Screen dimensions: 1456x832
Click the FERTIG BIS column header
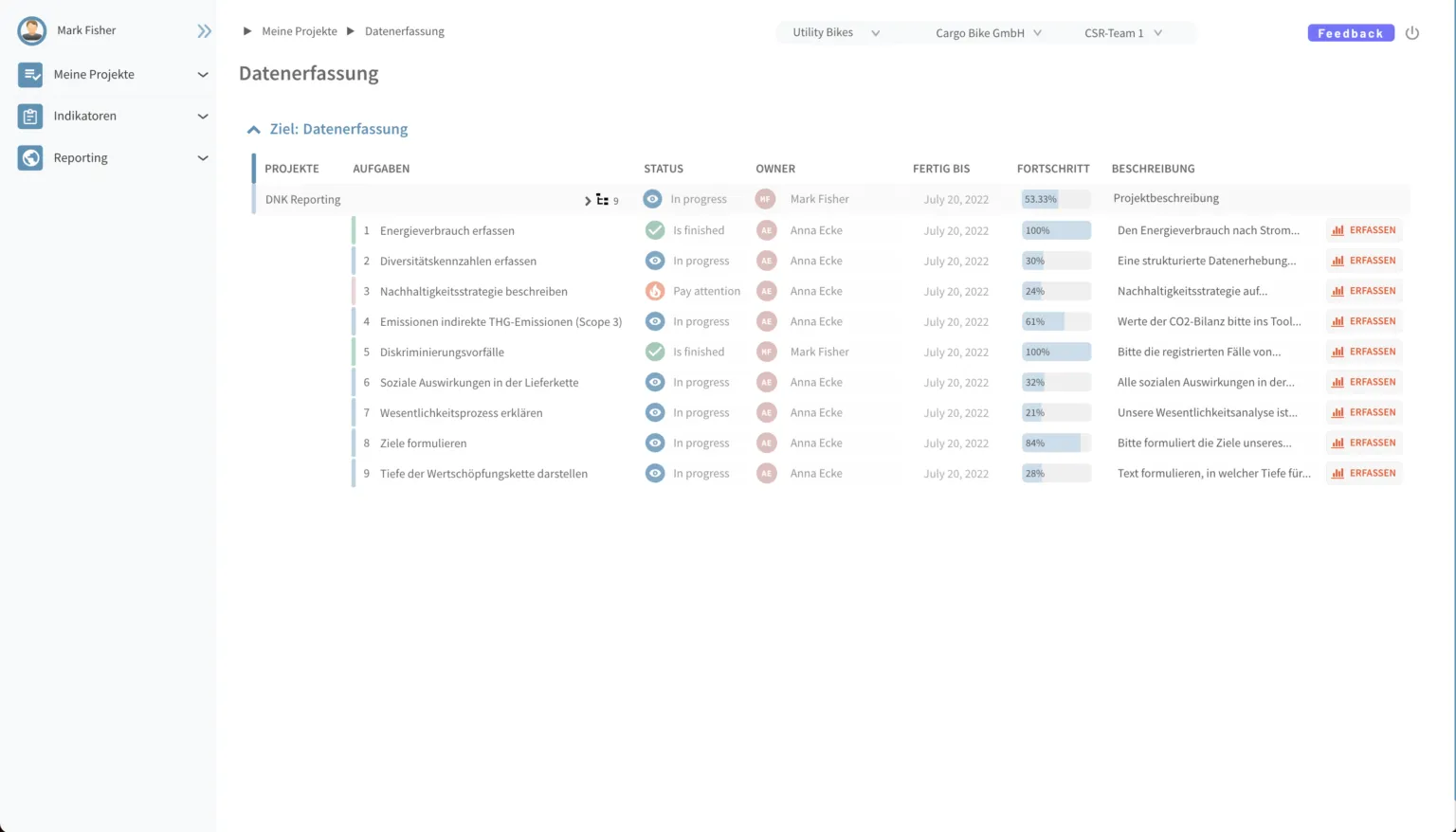(941, 169)
